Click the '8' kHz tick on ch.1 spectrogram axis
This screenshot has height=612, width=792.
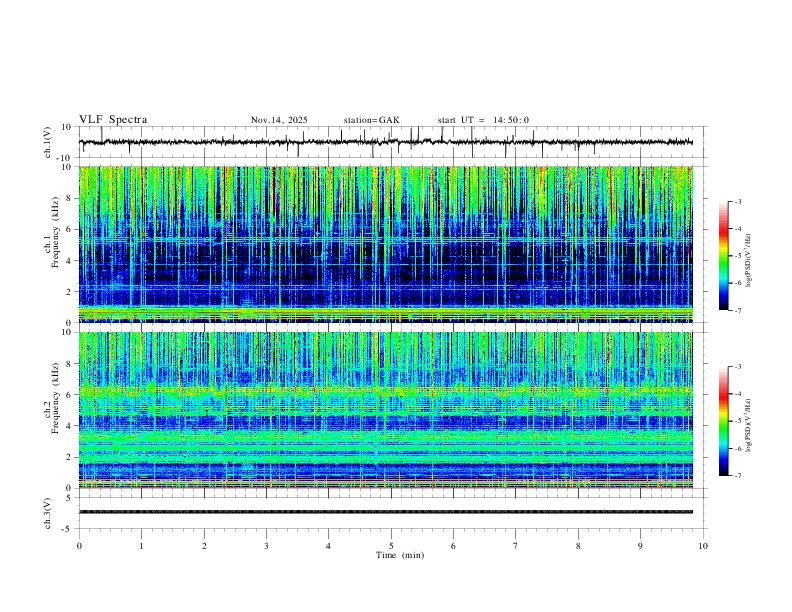click(69, 198)
